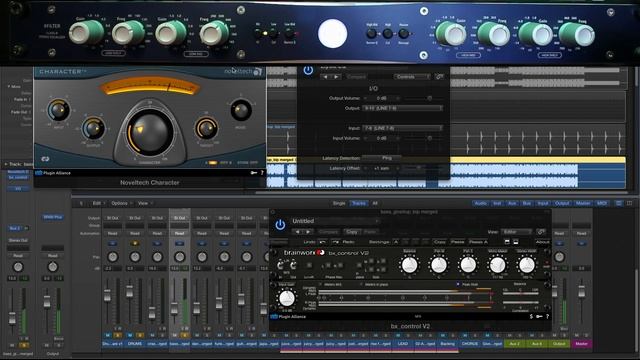Toggle the MIDI channel filter in the mixer
The image size is (640, 360).
[602, 203]
